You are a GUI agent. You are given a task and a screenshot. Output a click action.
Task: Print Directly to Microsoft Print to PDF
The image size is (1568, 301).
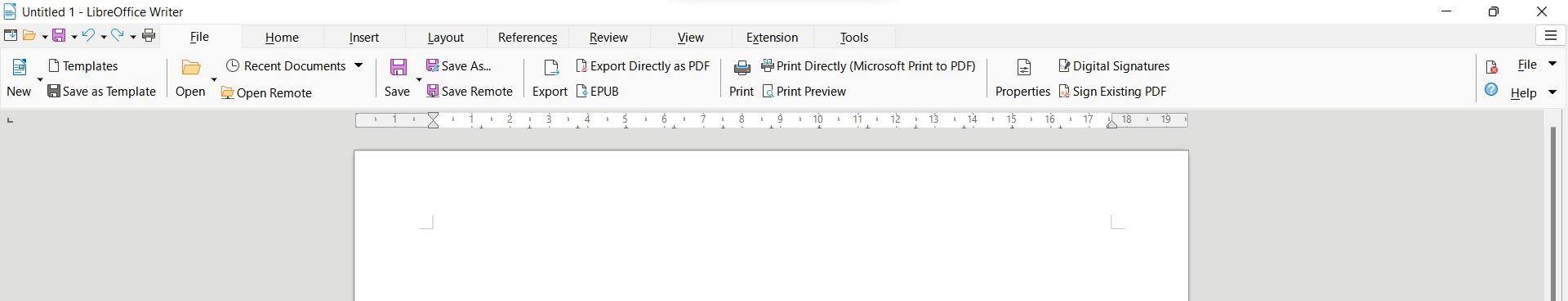click(868, 66)
